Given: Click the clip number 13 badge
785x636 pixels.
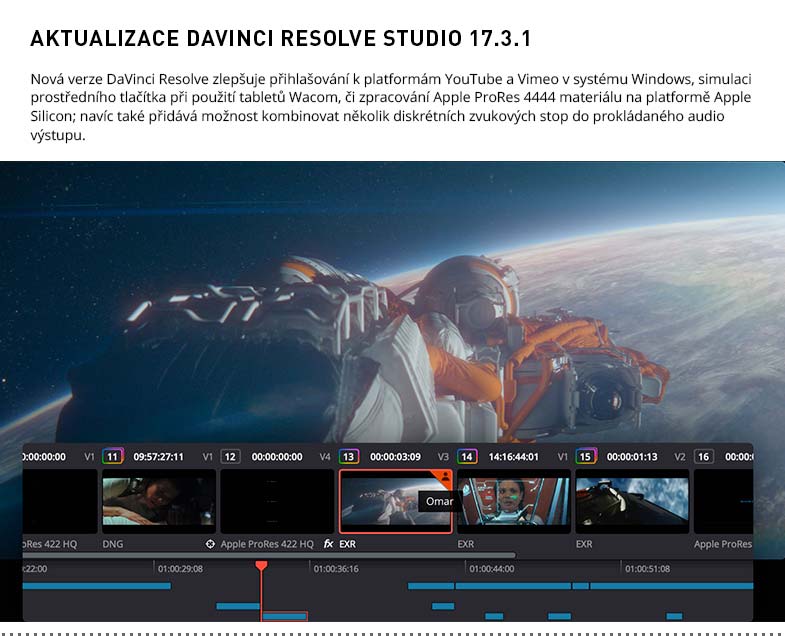Looking at the screenshot, I should click(x=348, y=457).
